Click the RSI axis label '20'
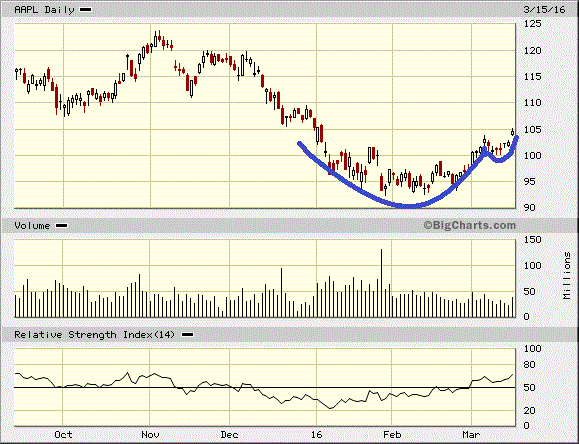The height and width of the screenshot is (444, 579). pyautogui.click(x=530, y=410)
